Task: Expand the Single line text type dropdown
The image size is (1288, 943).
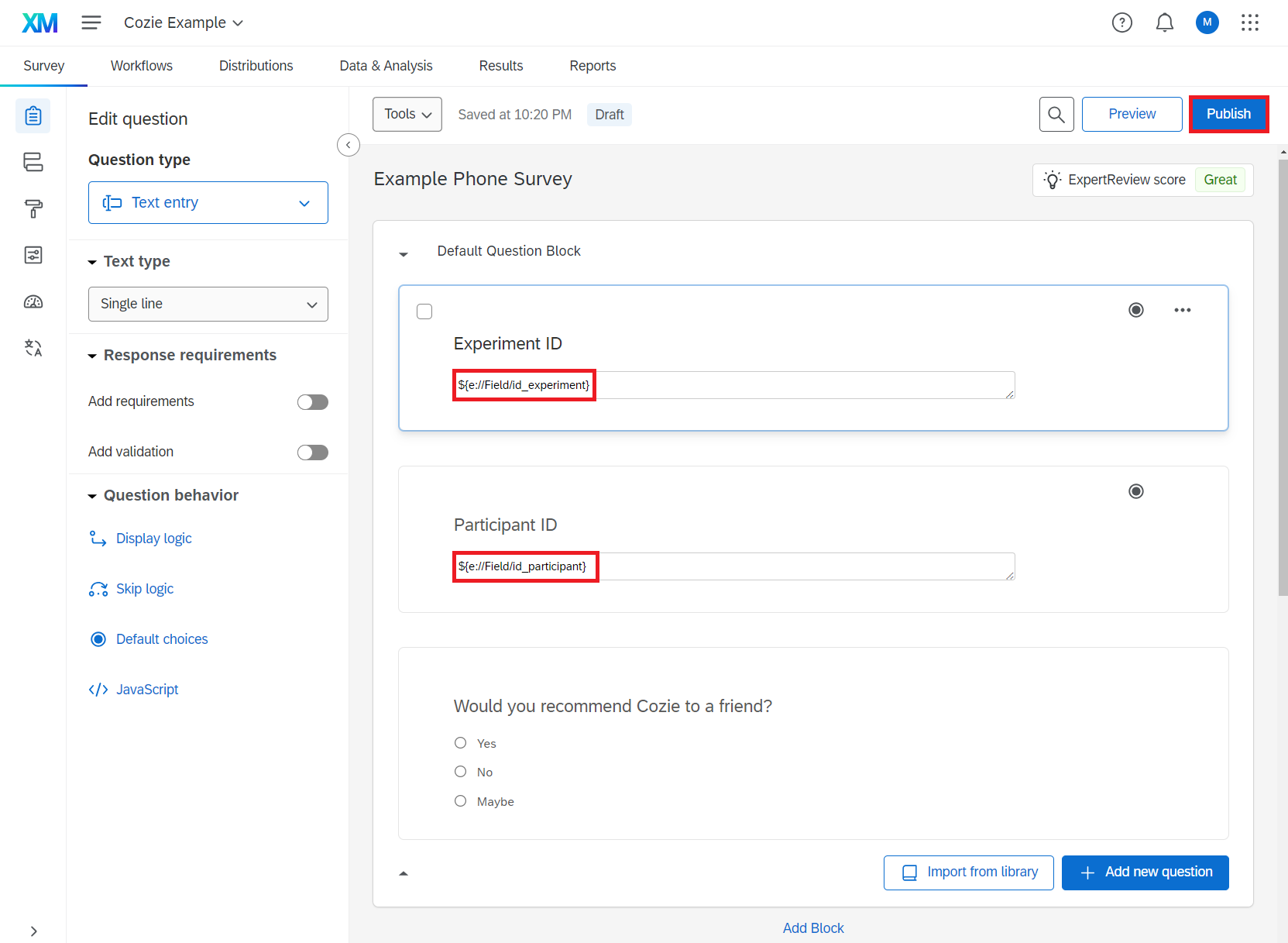Action: click(x=208, y=305)
